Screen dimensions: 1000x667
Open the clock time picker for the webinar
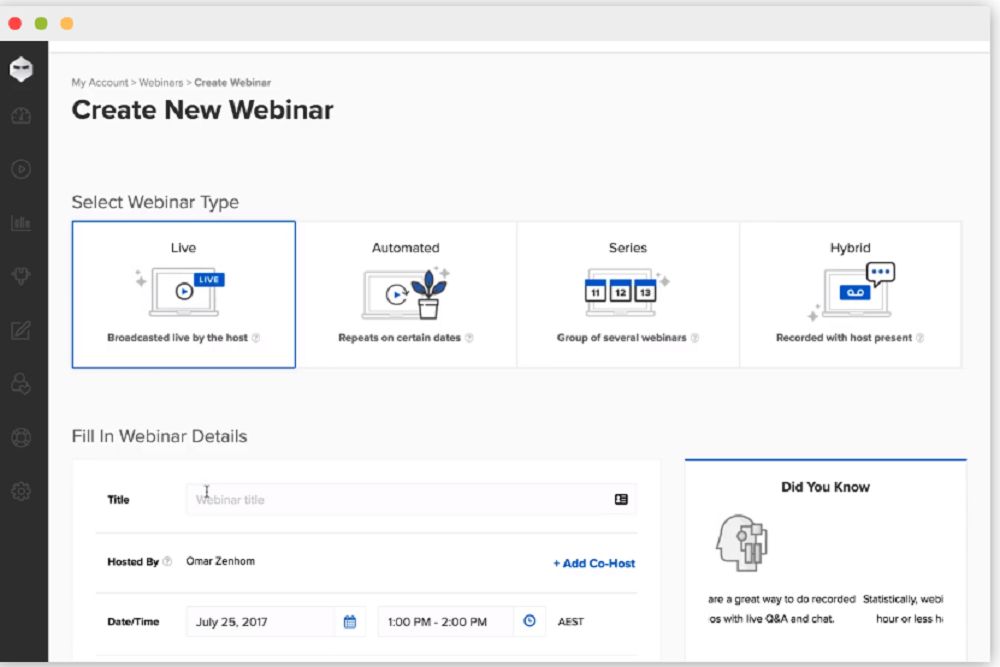tap(529, 621)
